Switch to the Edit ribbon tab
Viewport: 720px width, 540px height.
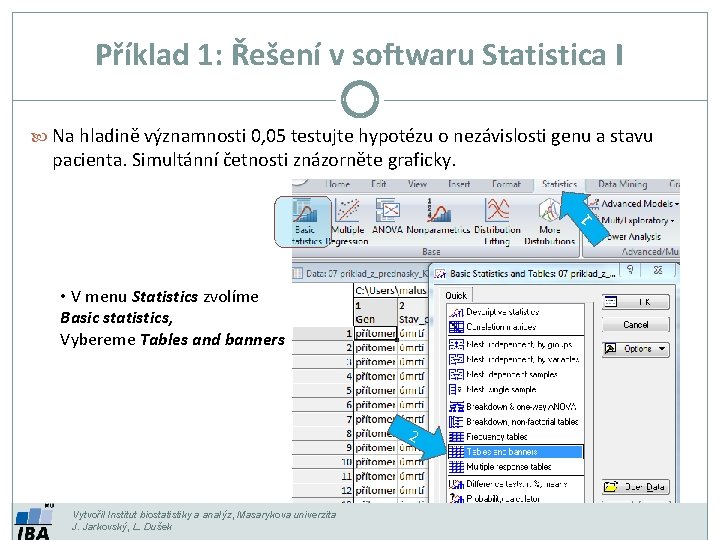(x=379, y=184)
